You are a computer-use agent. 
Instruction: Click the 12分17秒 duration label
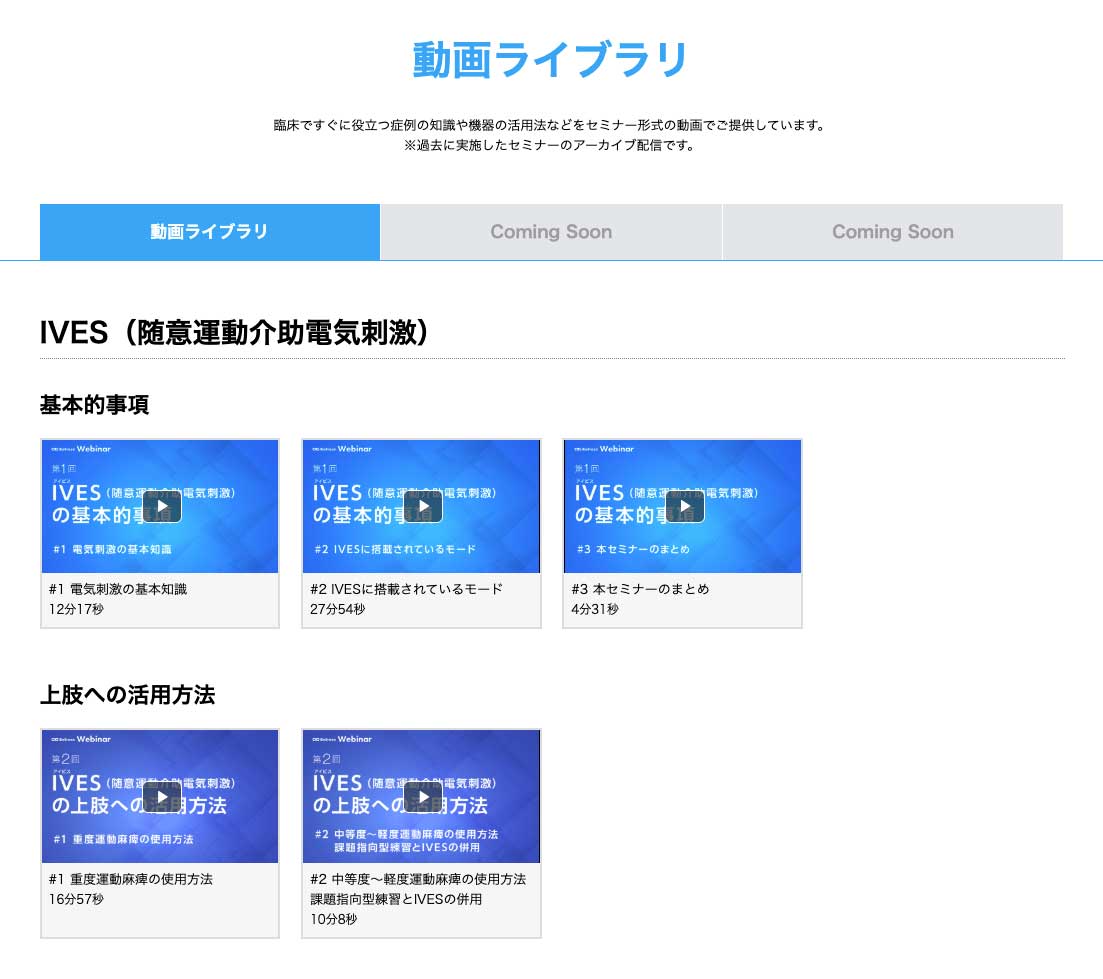pos(75,609)
